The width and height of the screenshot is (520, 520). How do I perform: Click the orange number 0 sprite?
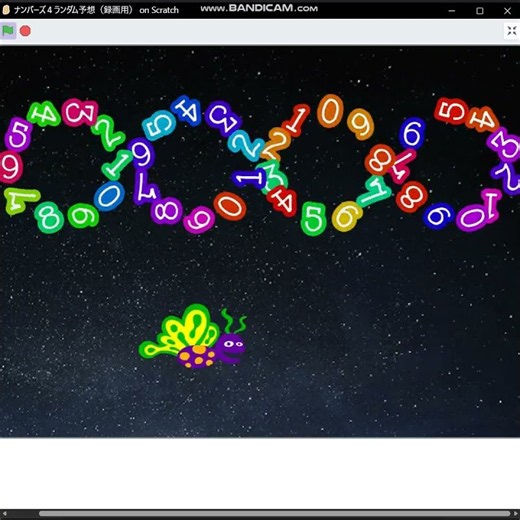pyautogui.click(x=330, y=111)
